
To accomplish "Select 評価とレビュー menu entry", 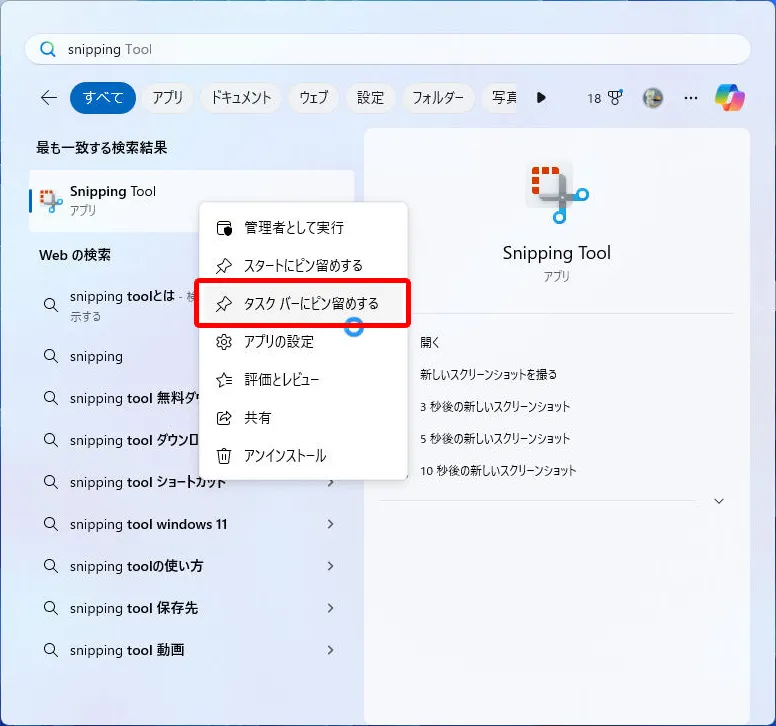I will (x=303, y=380).
